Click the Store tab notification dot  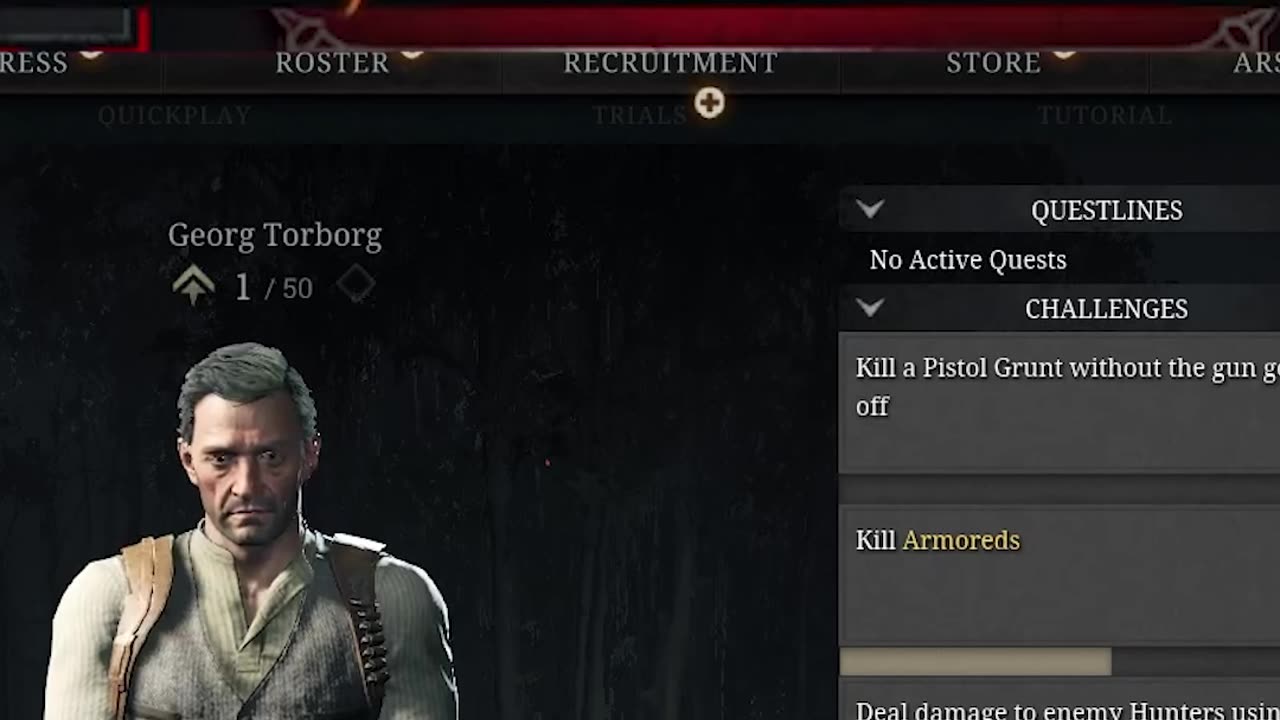(1063, 52)
